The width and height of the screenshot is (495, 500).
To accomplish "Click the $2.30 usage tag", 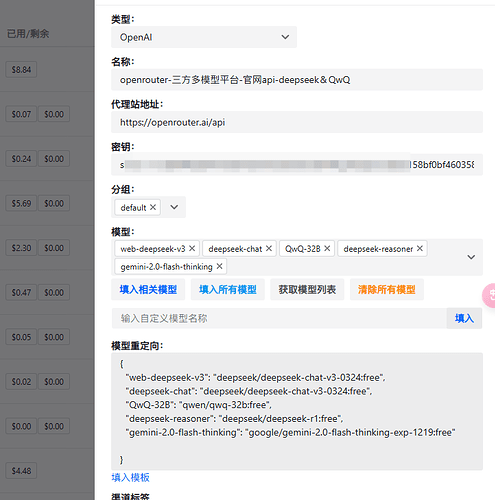I will pos(21,248).
